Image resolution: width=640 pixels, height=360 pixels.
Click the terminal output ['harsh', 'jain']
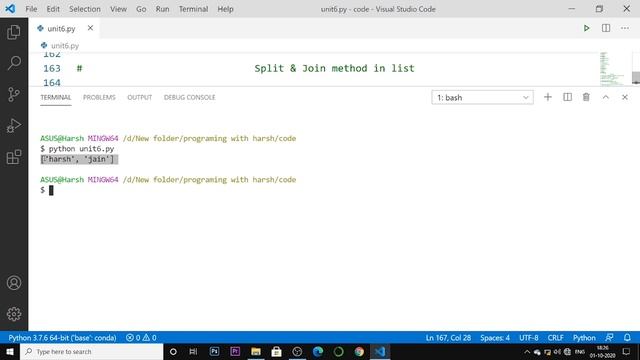click(79, 159)
